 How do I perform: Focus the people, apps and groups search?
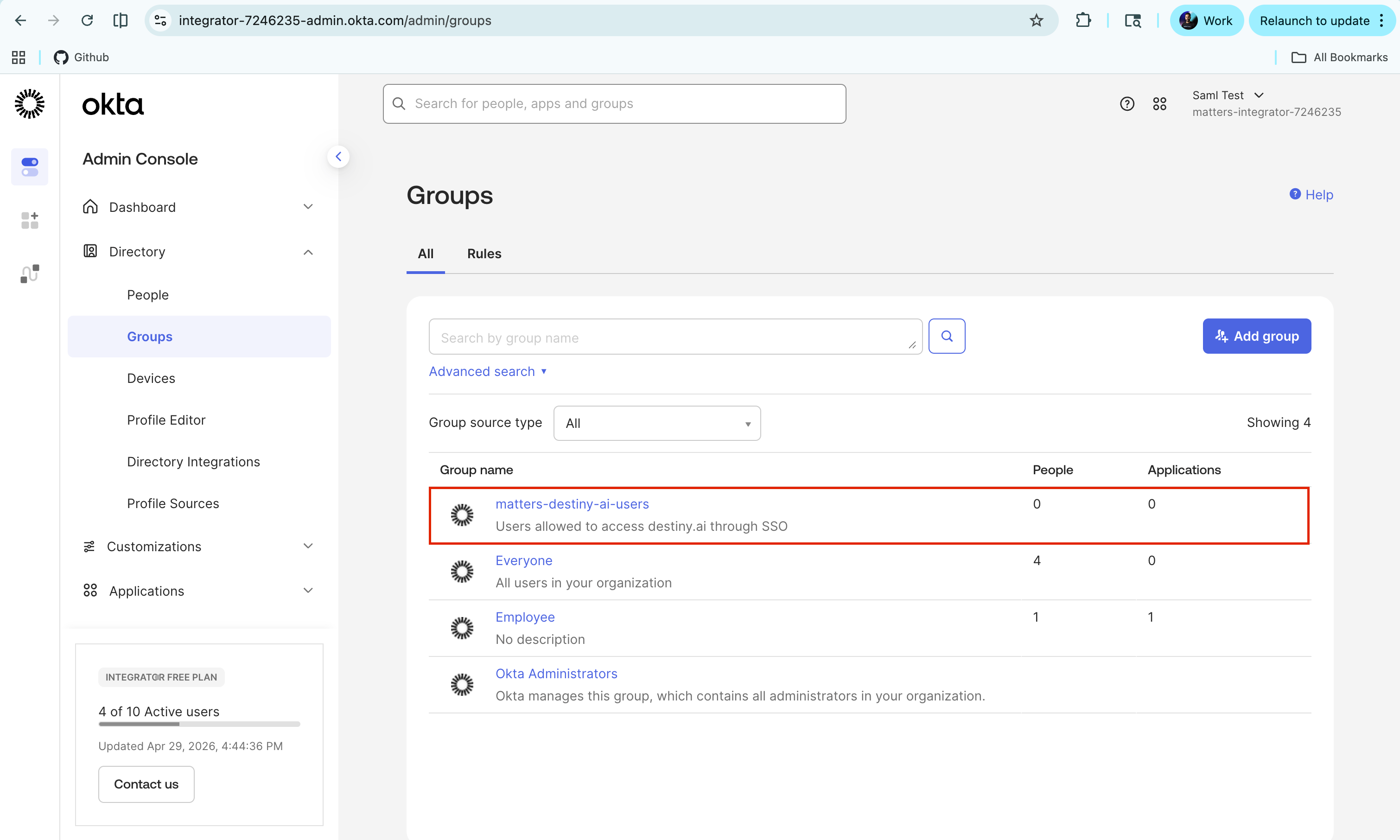coord(615,103)
